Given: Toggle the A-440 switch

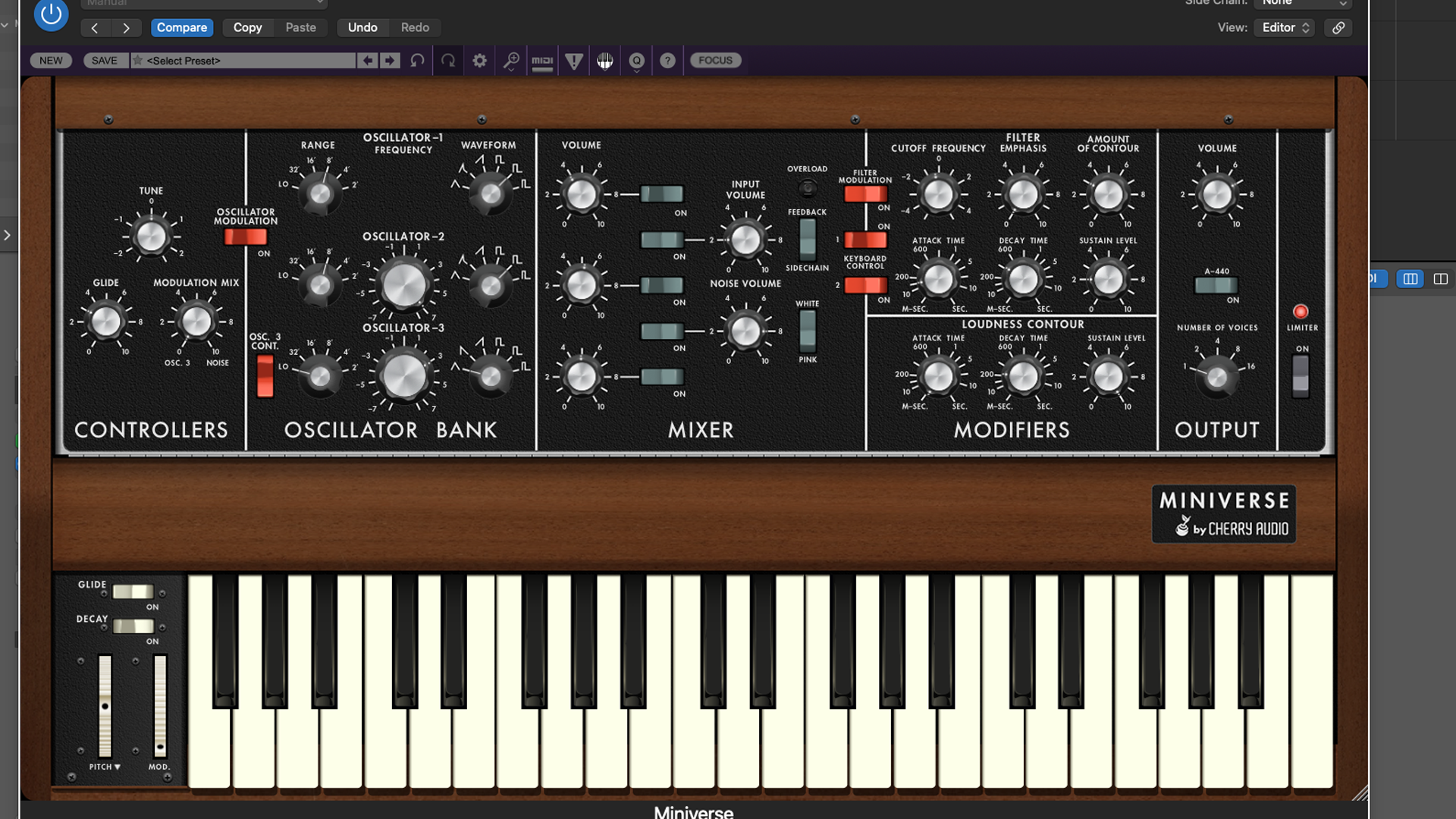Looking at the screenshot, I should pyautogui.click(x=1216, y=285).
